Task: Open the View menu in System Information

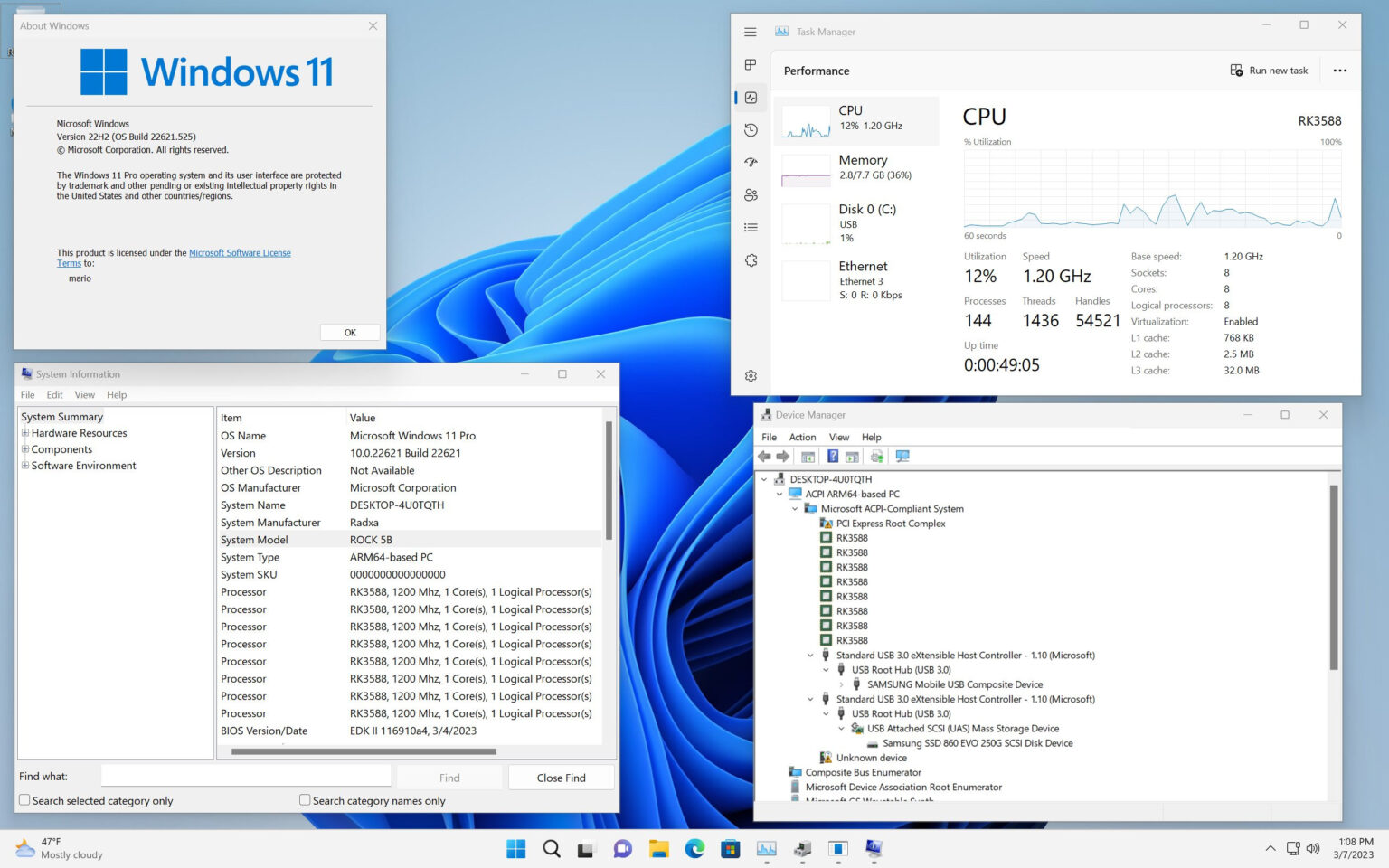Action: pyautogui.click(x=84, y=394)
